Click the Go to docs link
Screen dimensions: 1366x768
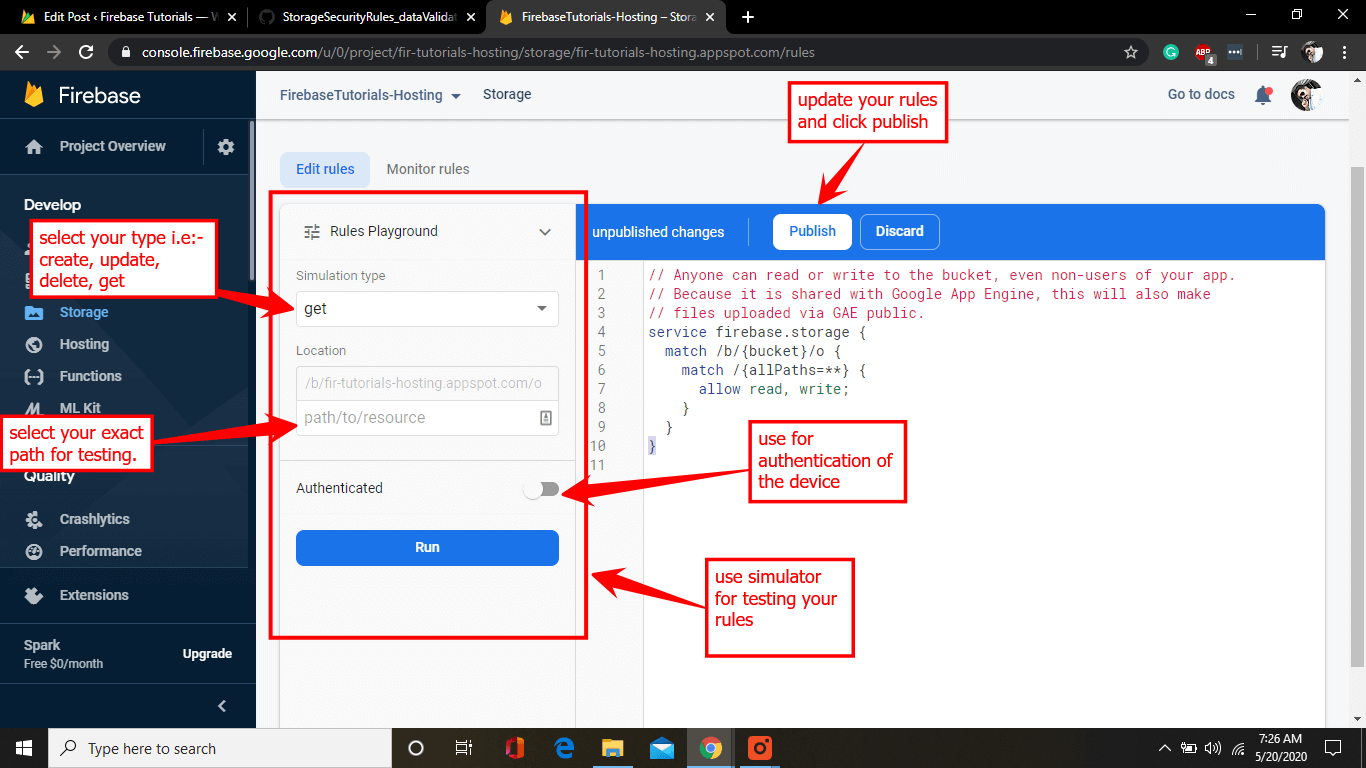tap(1200, 94)
